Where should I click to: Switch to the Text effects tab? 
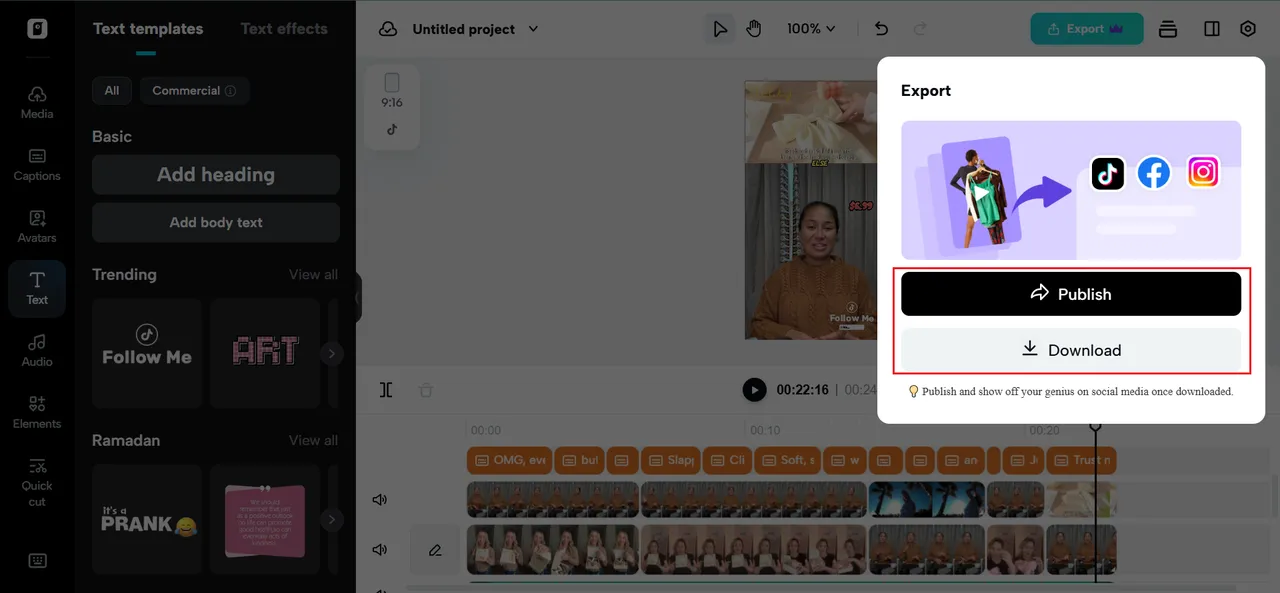[x=284, y=29]
